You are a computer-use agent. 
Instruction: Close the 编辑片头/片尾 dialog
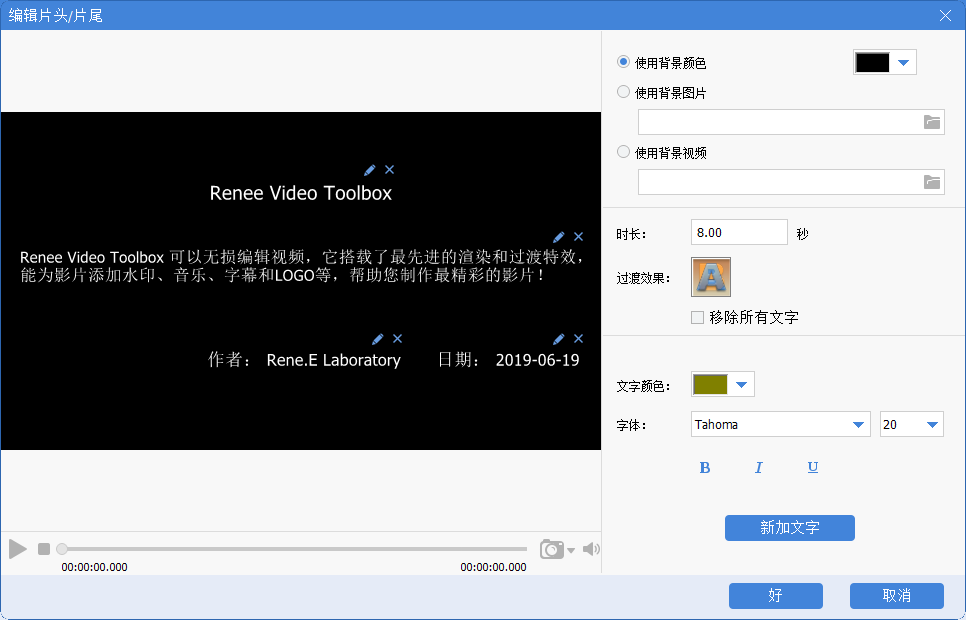pyautogui.click(x=946, y=15)
